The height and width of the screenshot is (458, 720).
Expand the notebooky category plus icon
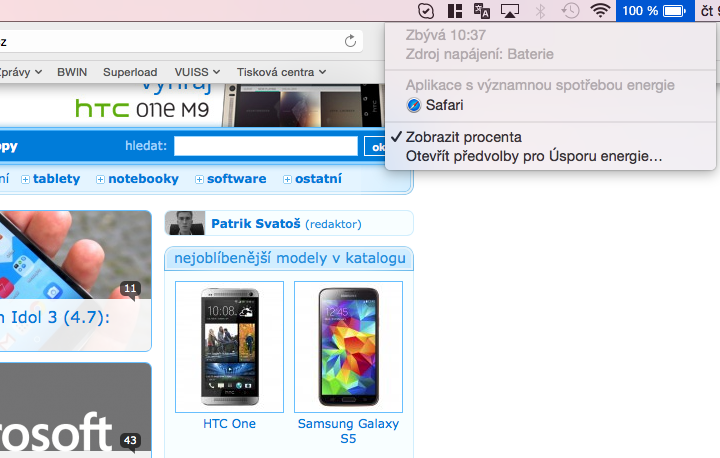point(100,179)
